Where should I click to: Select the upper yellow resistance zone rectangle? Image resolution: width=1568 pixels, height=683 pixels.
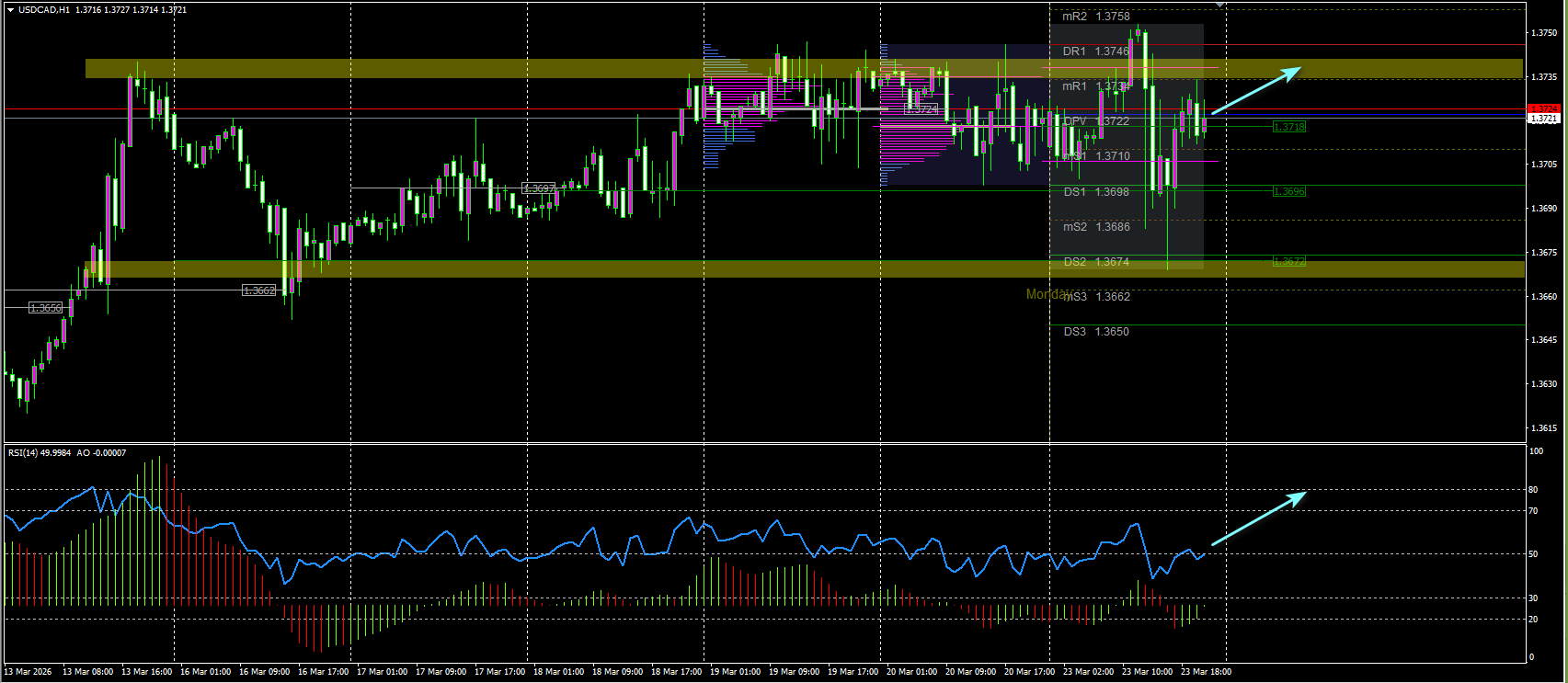click(805, 69)
